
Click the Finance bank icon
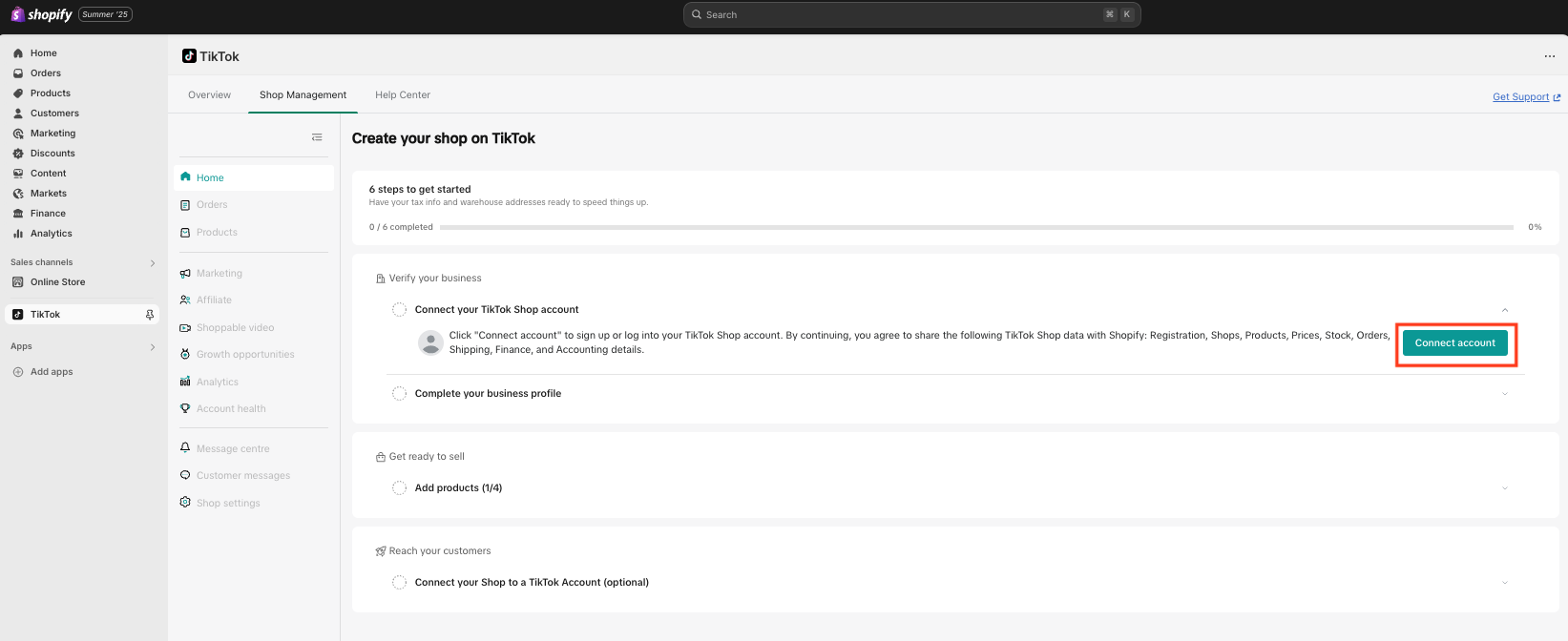coord(18,214)
